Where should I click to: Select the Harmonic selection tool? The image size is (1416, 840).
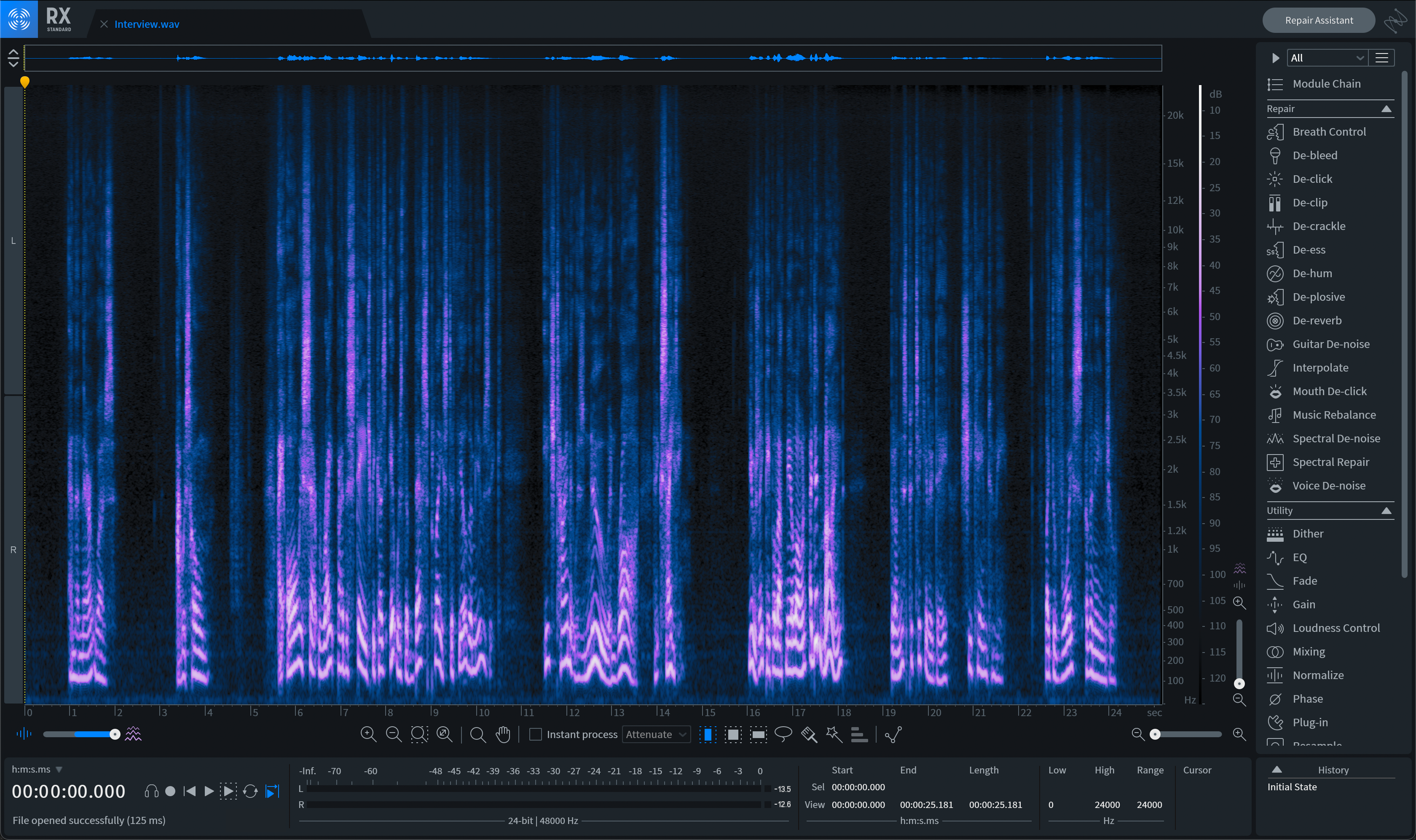[x=859, y=734]
